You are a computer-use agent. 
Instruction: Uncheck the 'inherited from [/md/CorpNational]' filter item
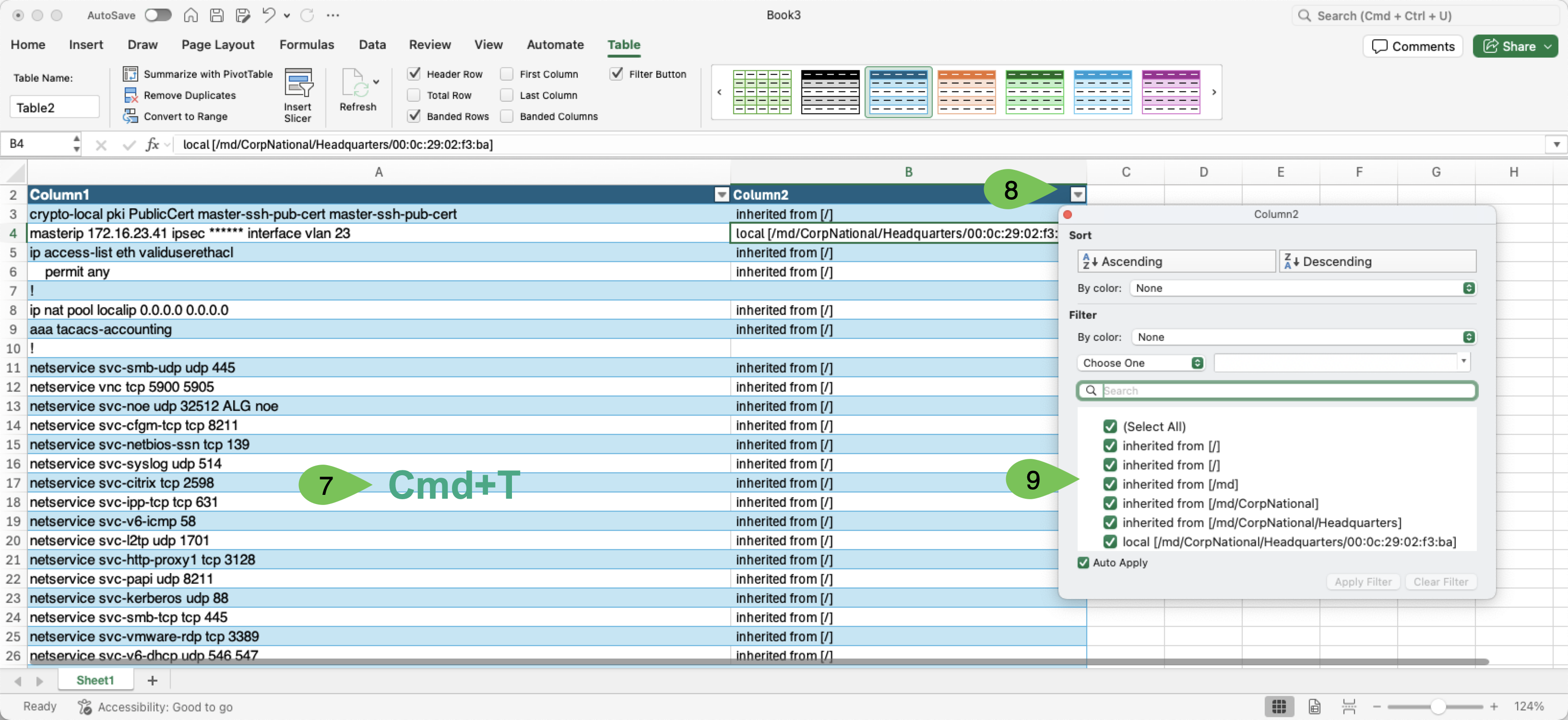click(1110, 503)
